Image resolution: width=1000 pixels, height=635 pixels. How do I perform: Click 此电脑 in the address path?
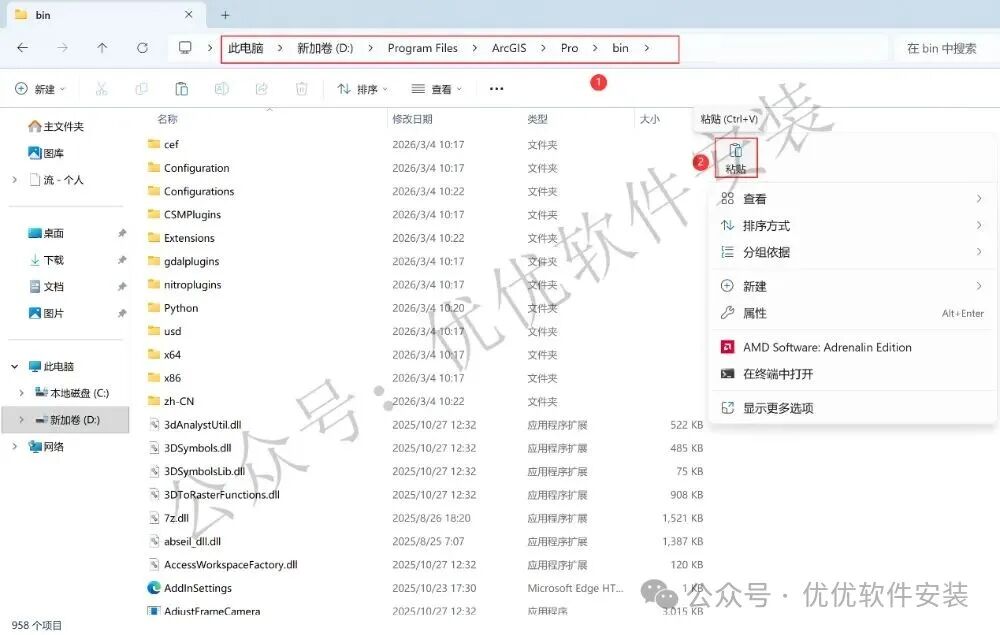coord(246,48)
